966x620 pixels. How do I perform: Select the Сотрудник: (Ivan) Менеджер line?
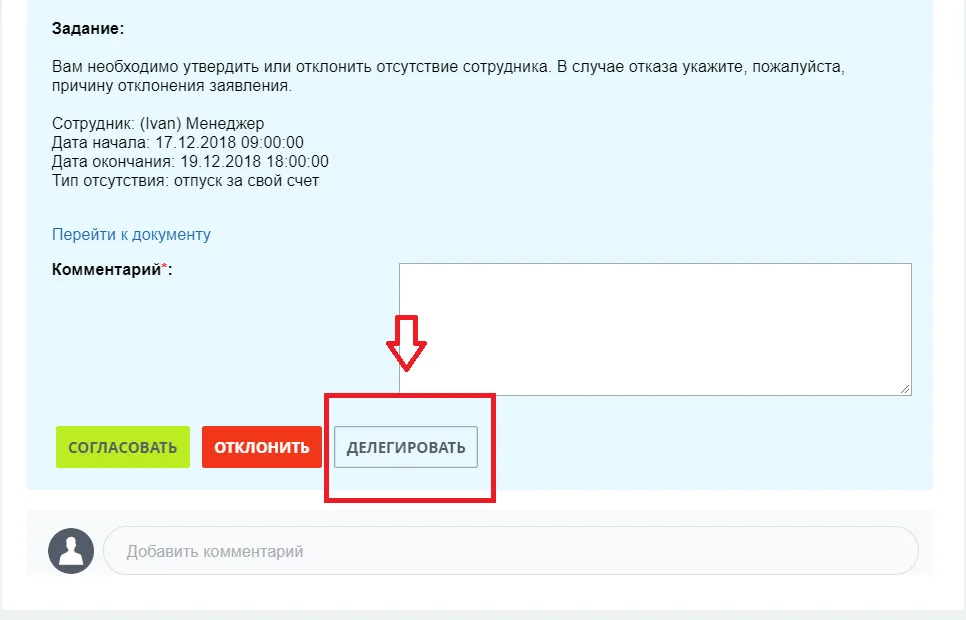(158, 123)
